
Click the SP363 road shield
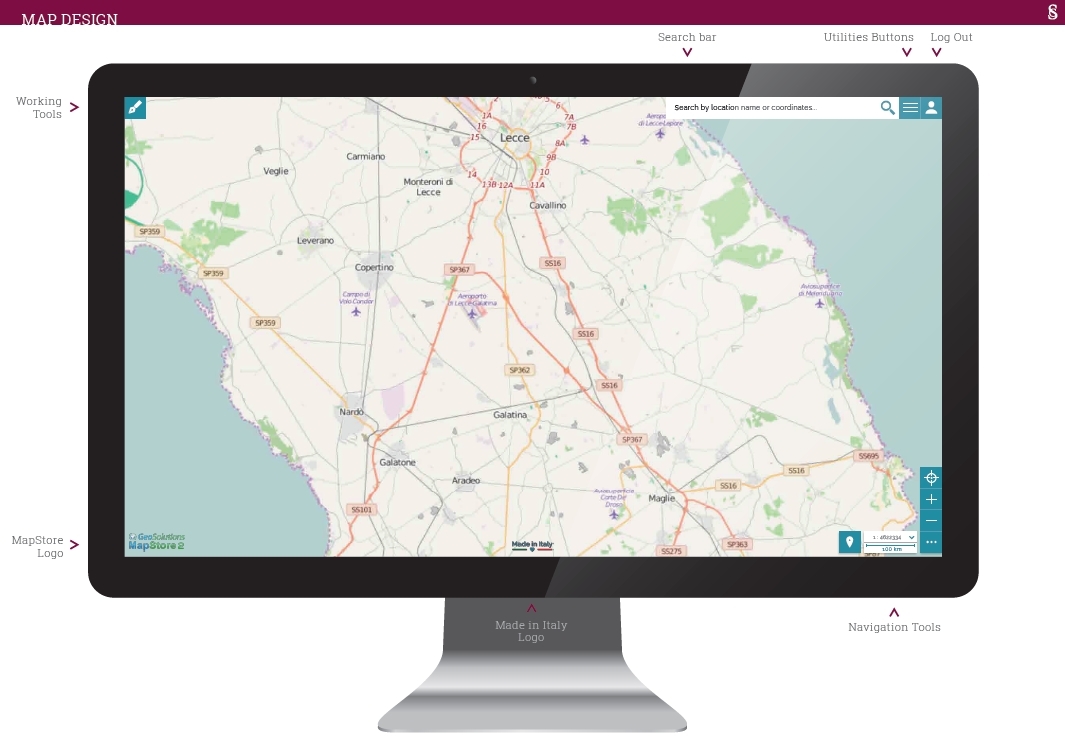coord(737,544)
